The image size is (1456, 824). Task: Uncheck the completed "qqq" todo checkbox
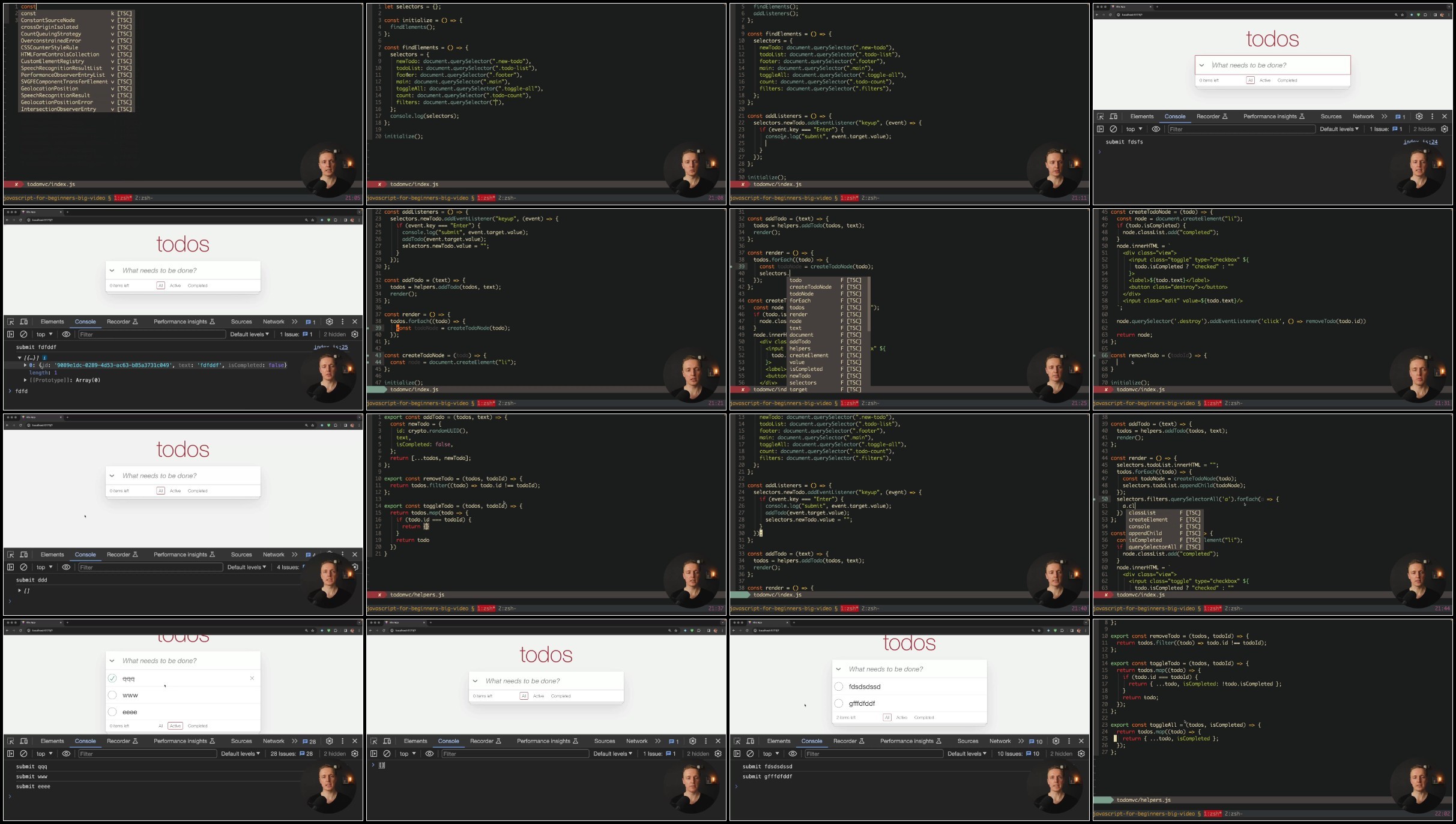coord(112,678)
